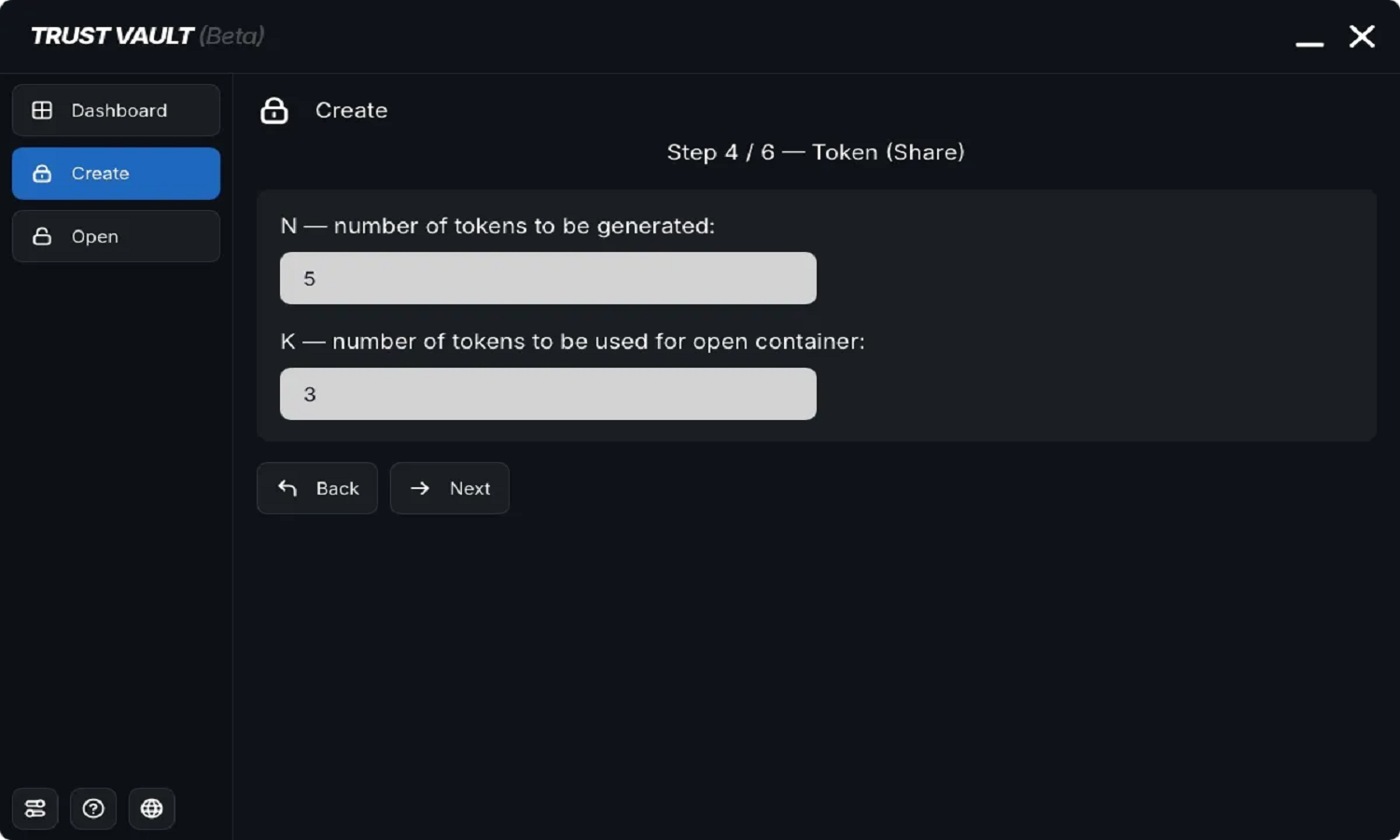Screen dimensions: 1400x840
Task: Click the unlocked padlock beside the Create heading
Action: (274, 110)
